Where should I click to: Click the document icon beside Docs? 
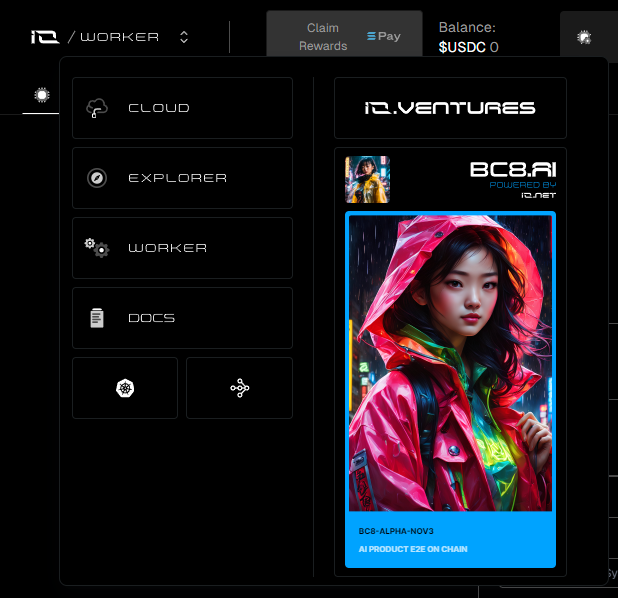tap(97, 318)
